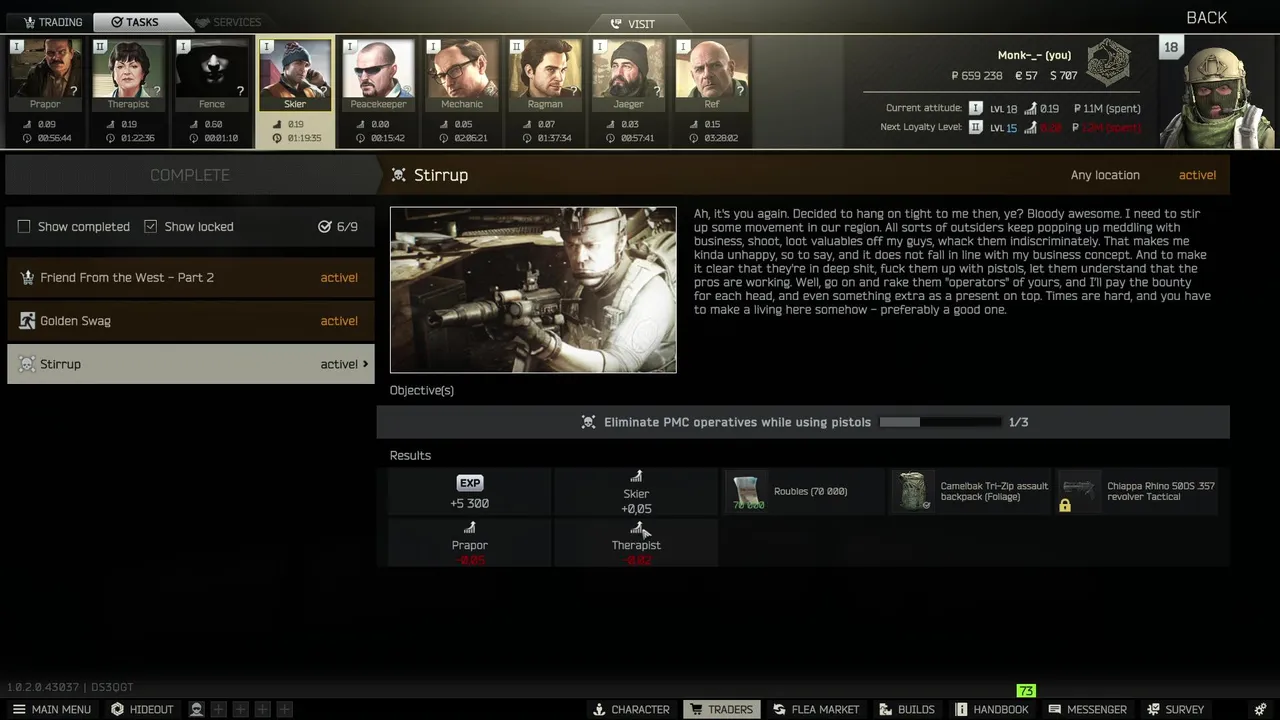Click the COMPLETE button
Image resolution: width=1280 pixels, height=720 pixels.
click(x=190, y=175)
